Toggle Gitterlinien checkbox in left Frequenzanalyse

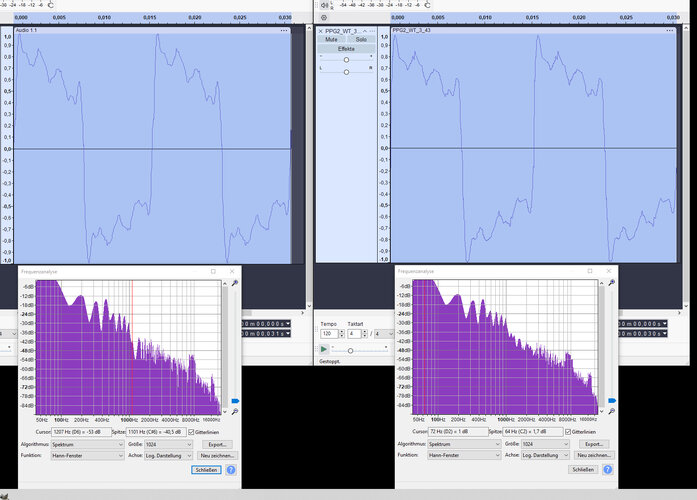(x=192, y=432)
